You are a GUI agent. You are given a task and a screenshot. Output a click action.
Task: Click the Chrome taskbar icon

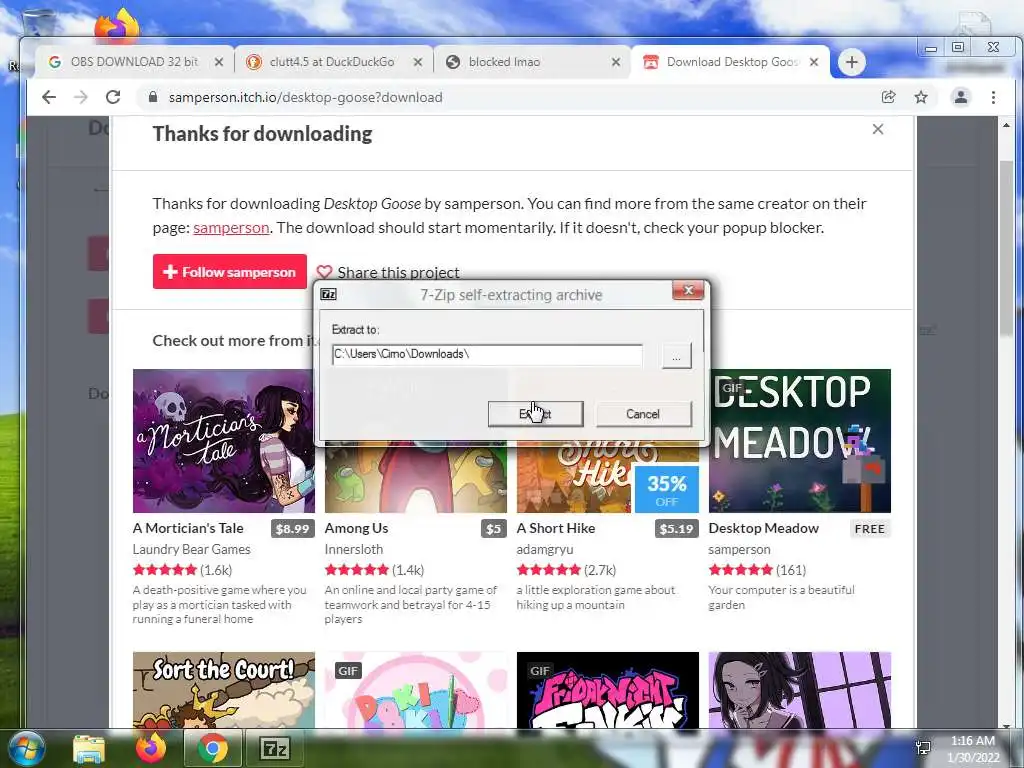pos(213,749)
